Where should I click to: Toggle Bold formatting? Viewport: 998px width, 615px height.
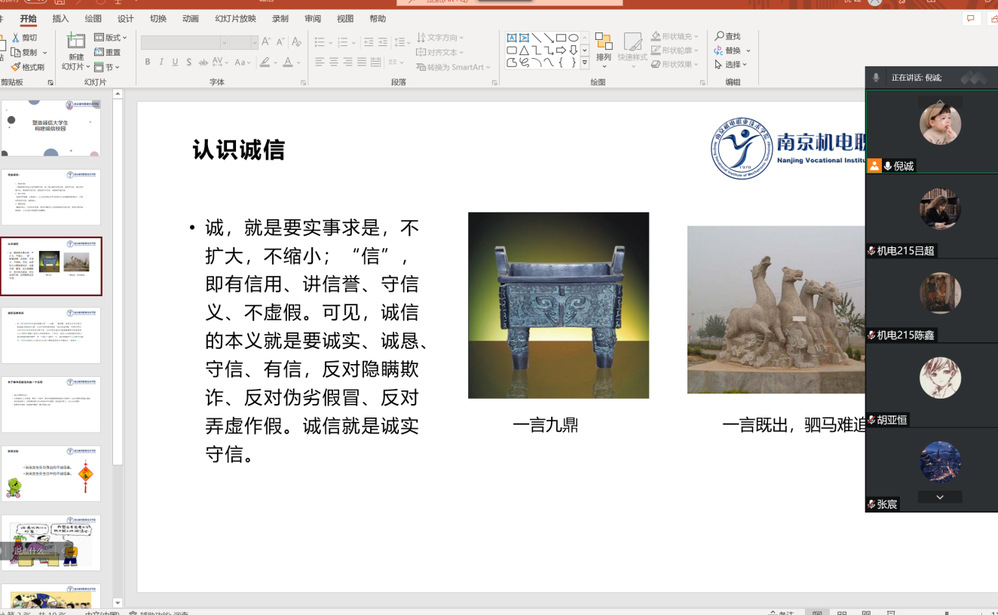click(147, 62)
